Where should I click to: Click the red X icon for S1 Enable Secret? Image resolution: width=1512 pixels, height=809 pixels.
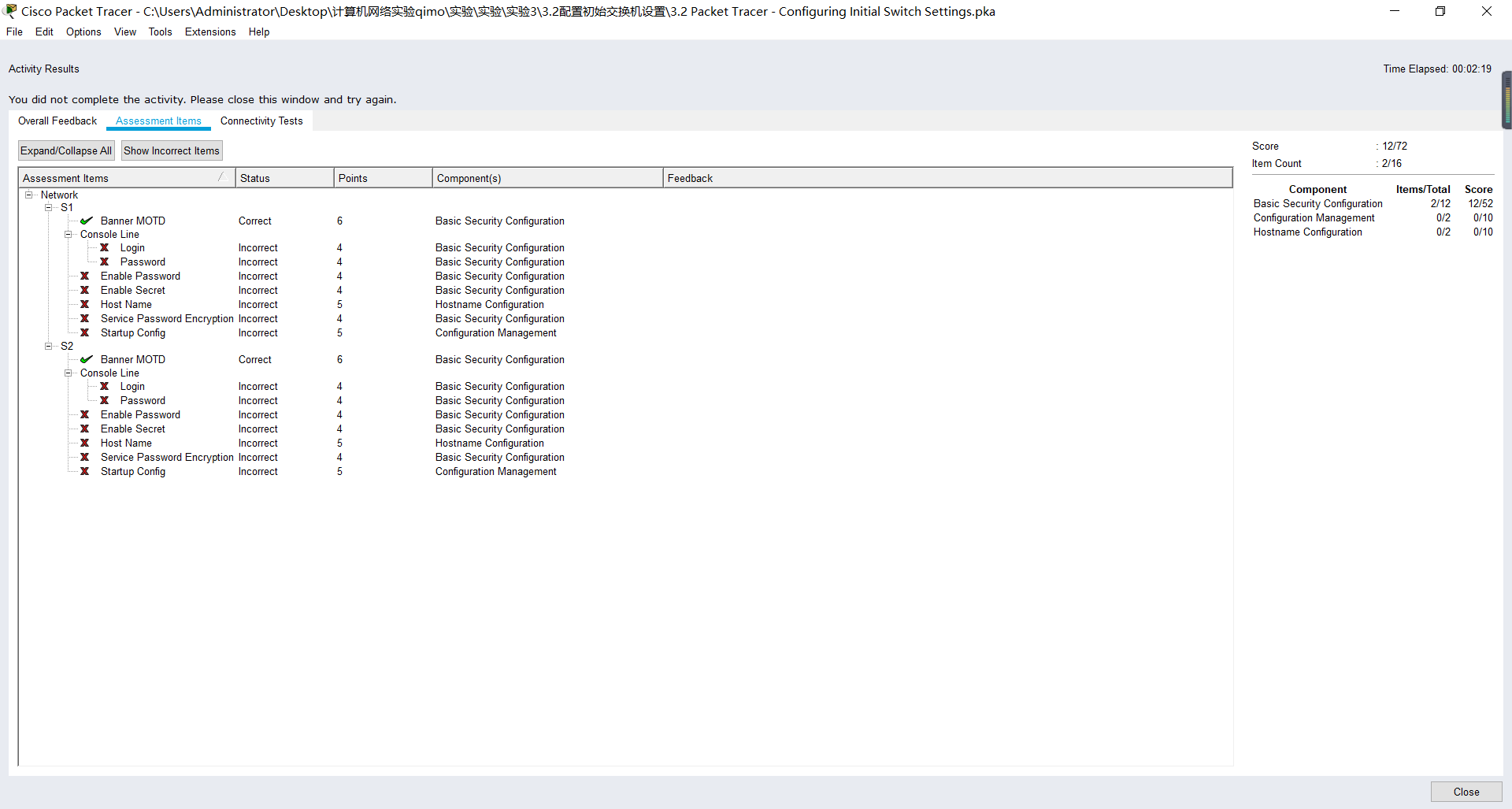tap(84, 290)
